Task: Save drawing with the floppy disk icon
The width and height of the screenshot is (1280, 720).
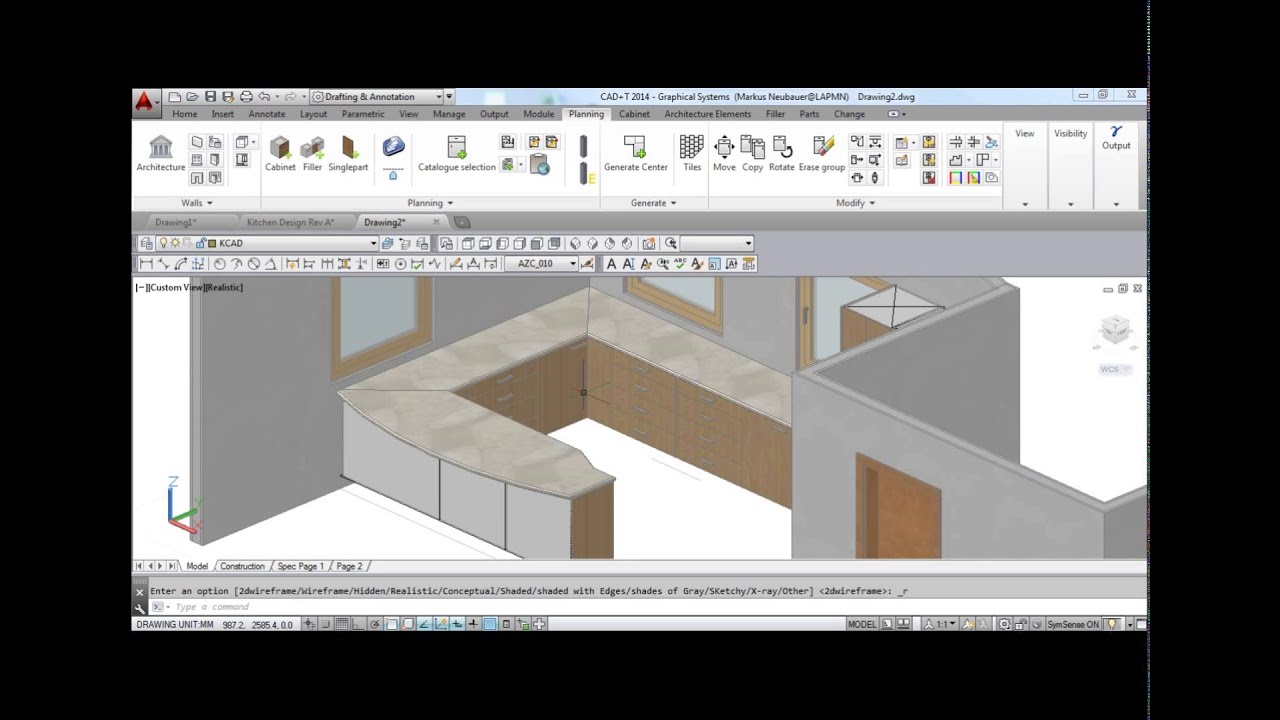Action: pos(210,97)
